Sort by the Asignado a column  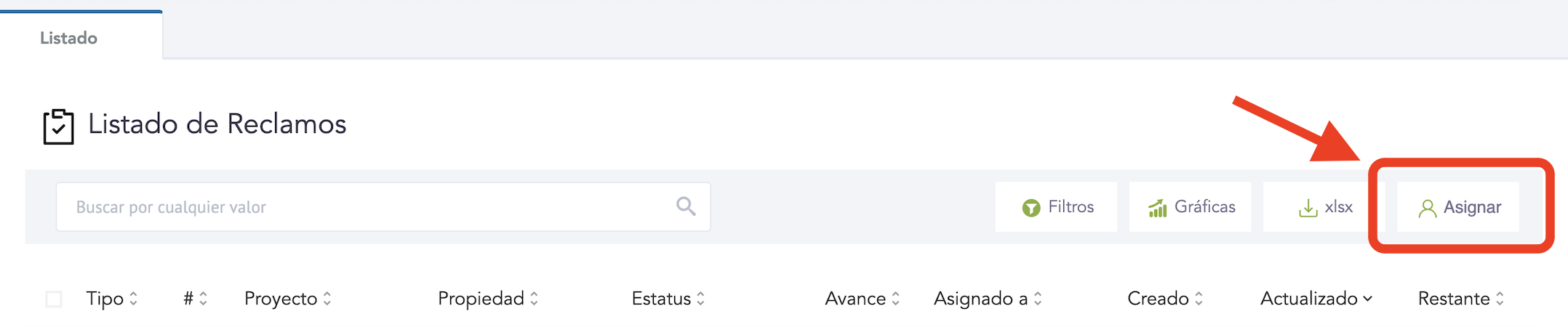point(987,299)
